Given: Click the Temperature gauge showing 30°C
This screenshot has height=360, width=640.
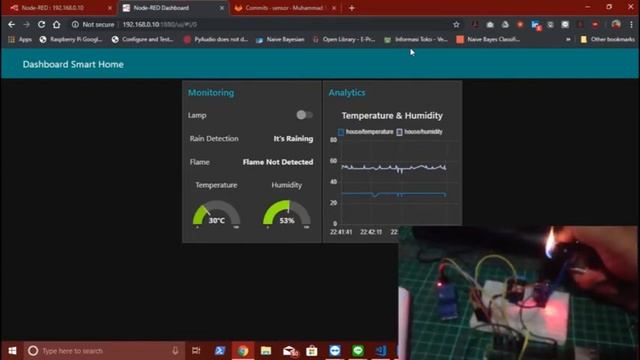Looking at the screenshot, I should coord(216,213).
